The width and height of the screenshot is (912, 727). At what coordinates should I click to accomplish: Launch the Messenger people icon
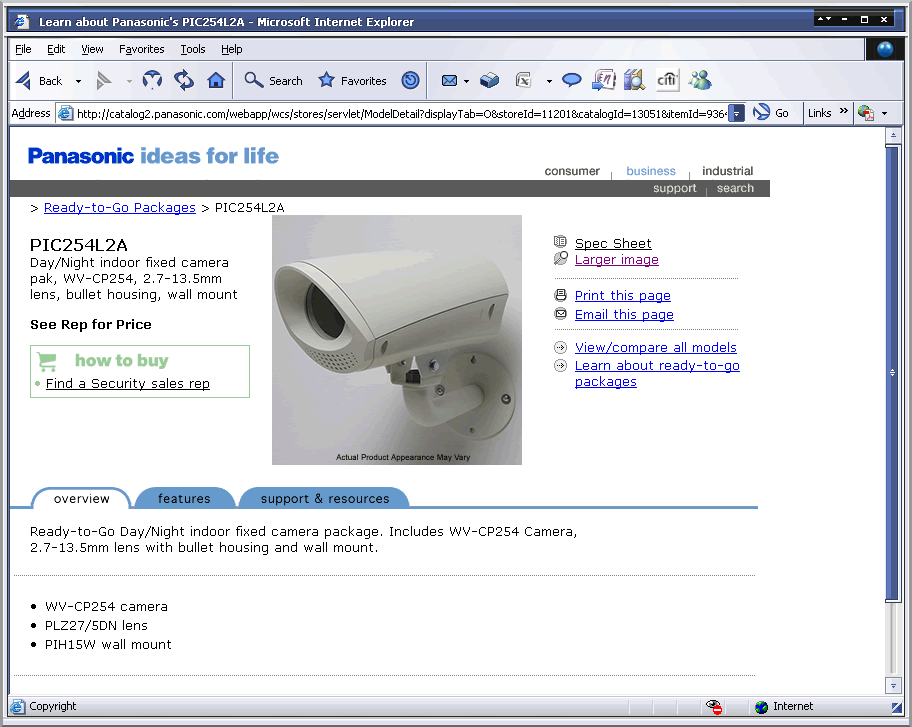[700, 80]
